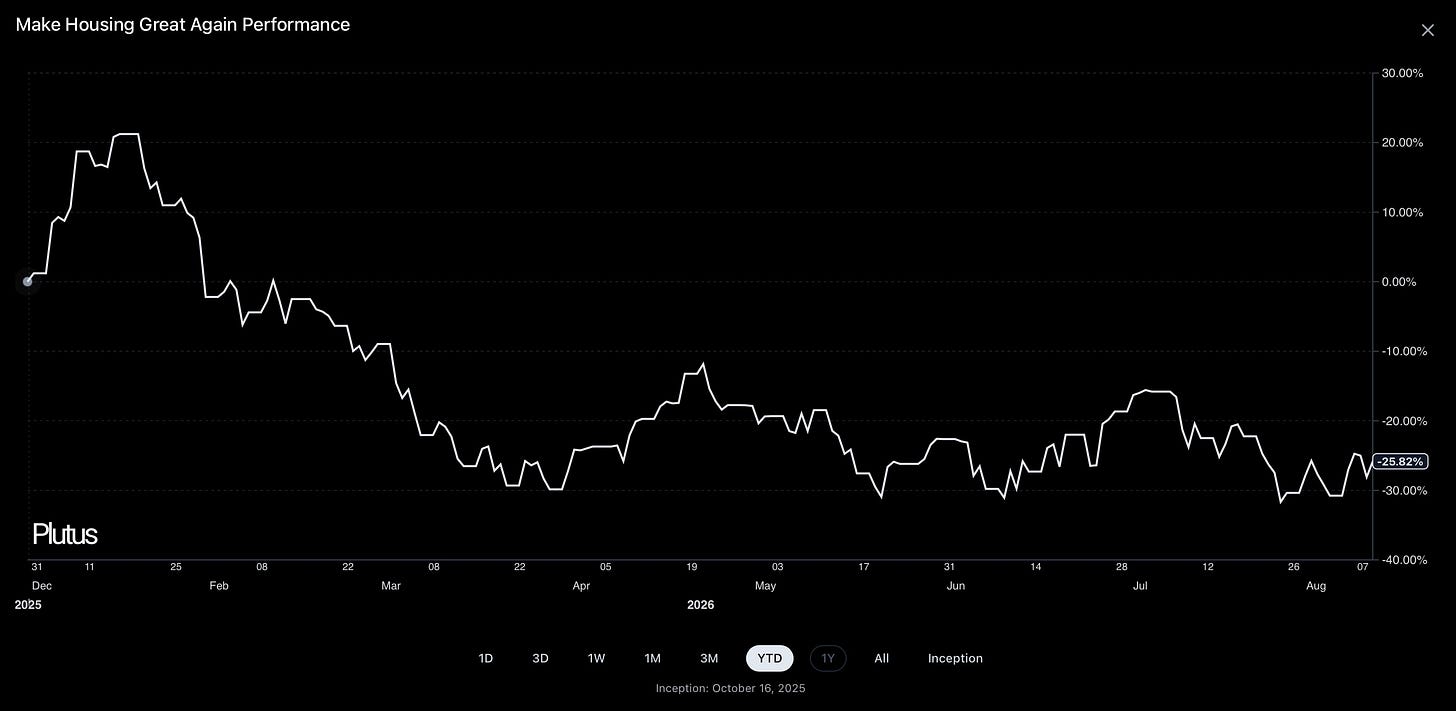
Task: Click the Make Housing Great Again Performance title
Action: point(183,25)
